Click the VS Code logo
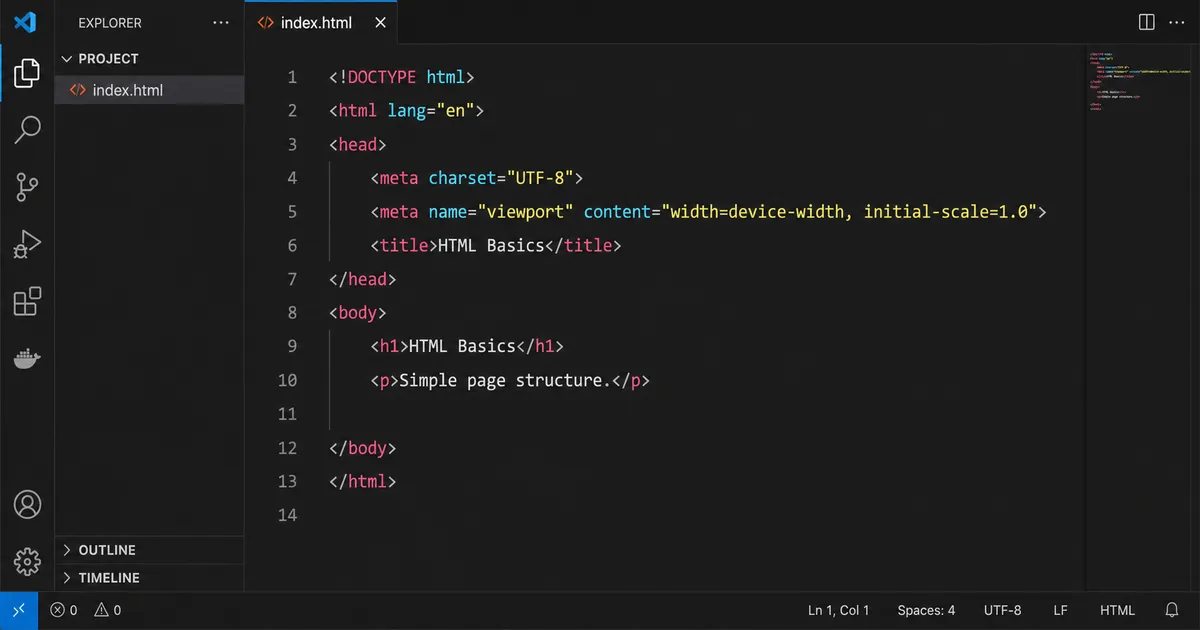1200x630 pixels. pos(26,22)
